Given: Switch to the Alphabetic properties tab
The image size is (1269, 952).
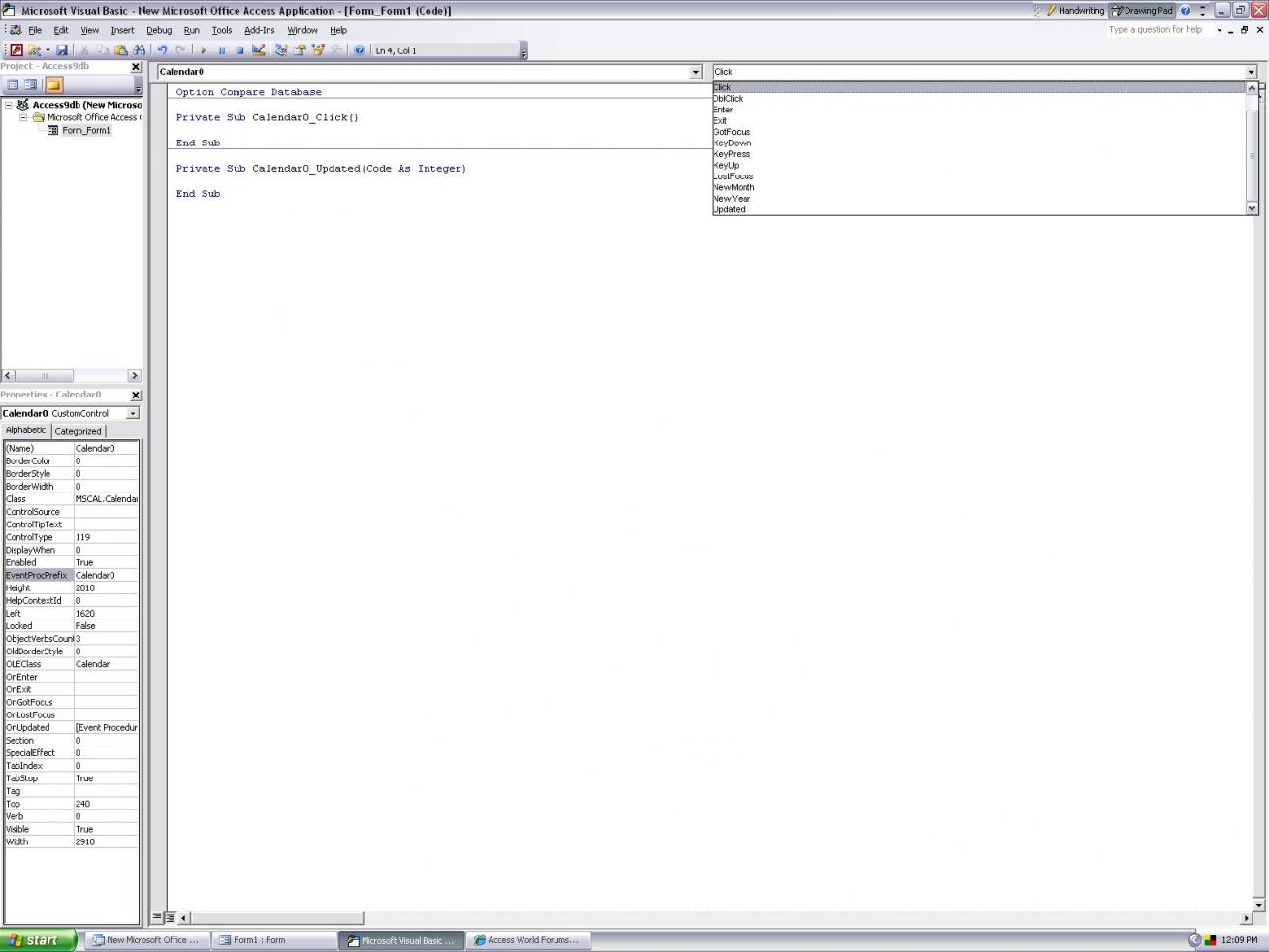Looking at the screenshot, I should pyautogui.click(x=26, y=430).
